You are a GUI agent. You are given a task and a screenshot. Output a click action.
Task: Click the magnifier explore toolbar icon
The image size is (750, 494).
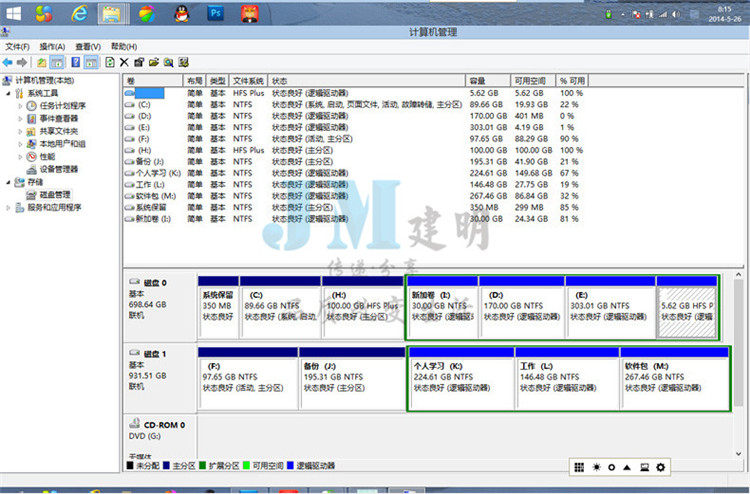(168, 62)
